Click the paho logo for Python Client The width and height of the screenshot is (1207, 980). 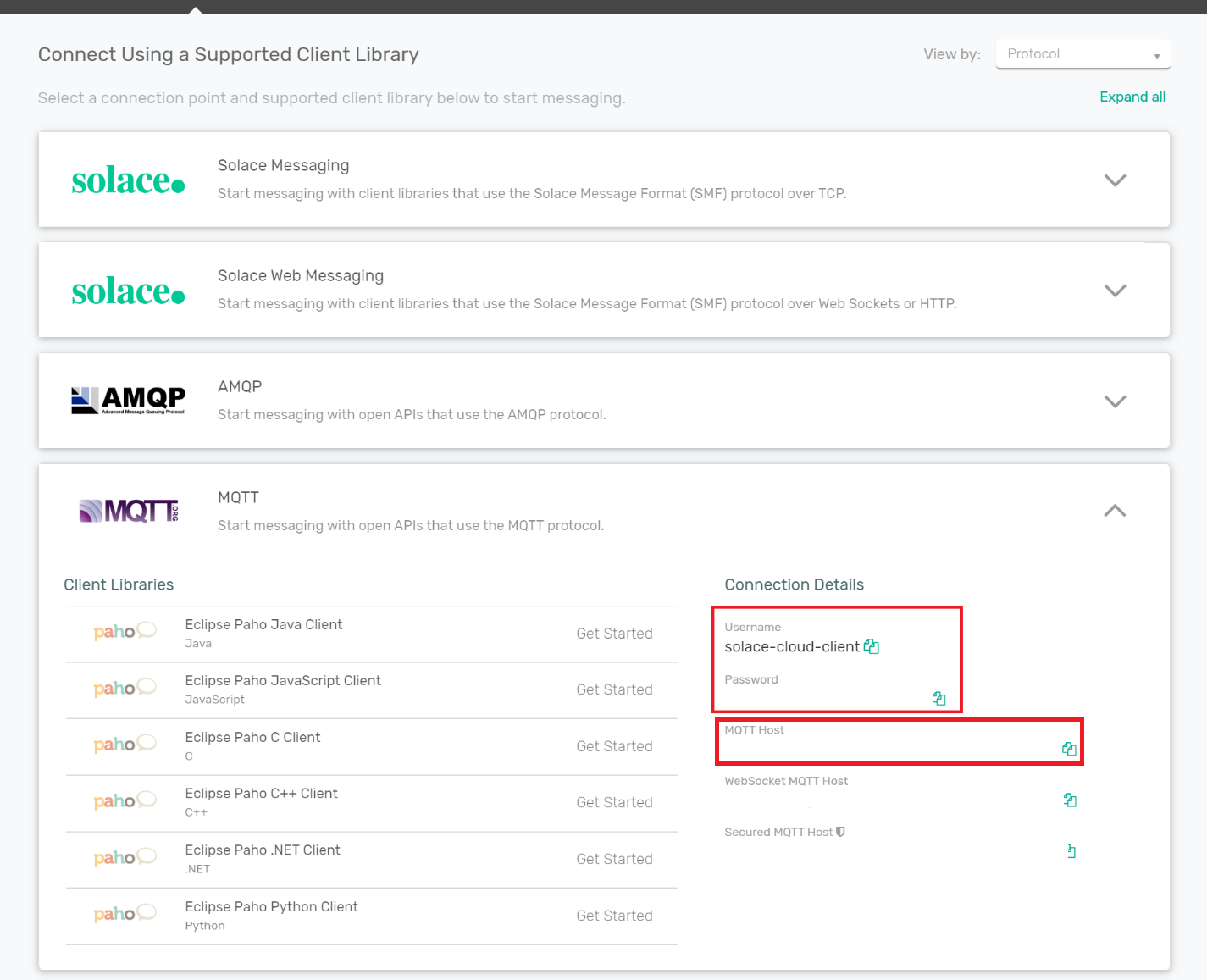click(x=125, y=913)
